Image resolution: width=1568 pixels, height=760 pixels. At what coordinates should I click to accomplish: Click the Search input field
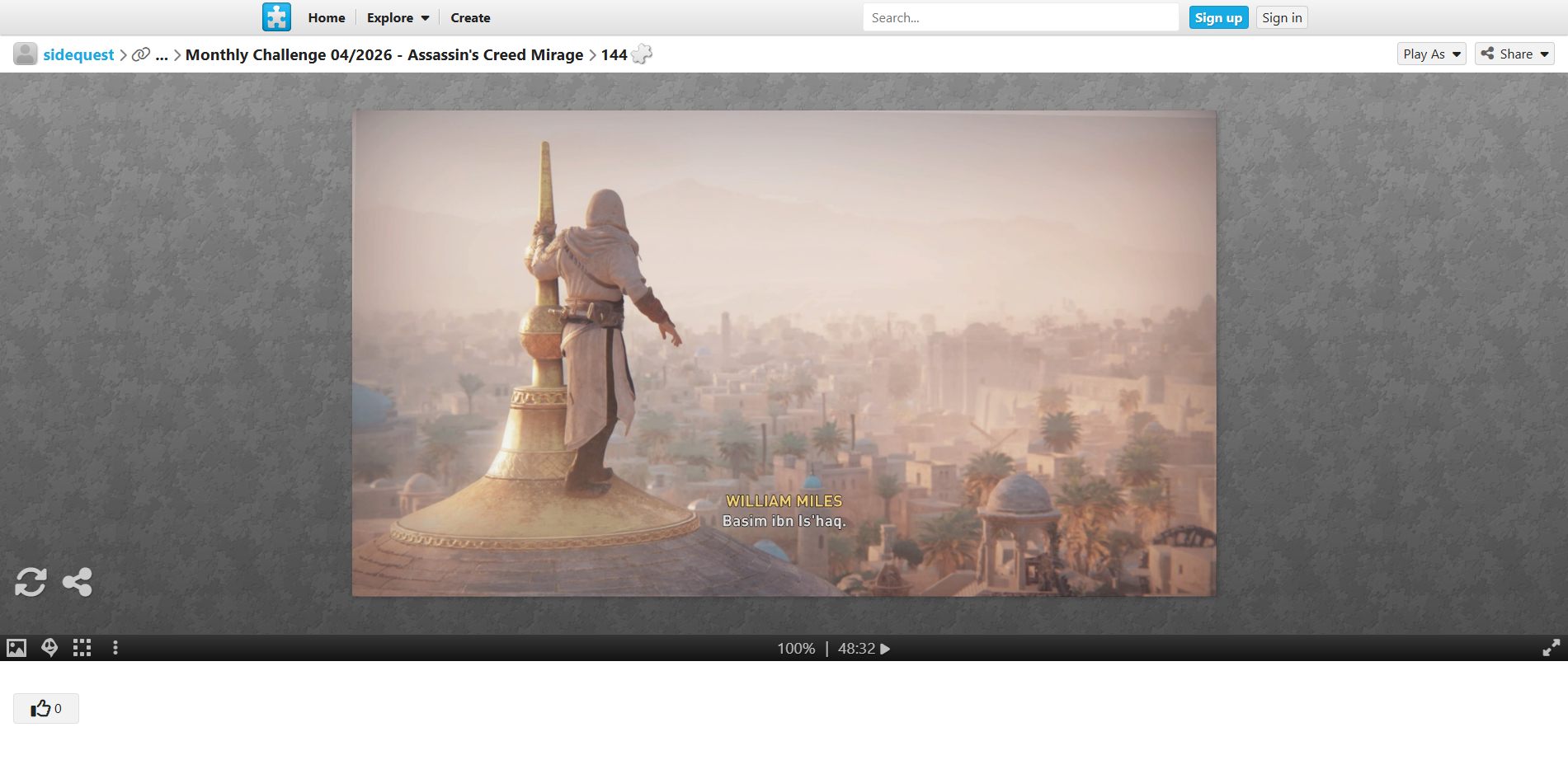pos(1020,18)
